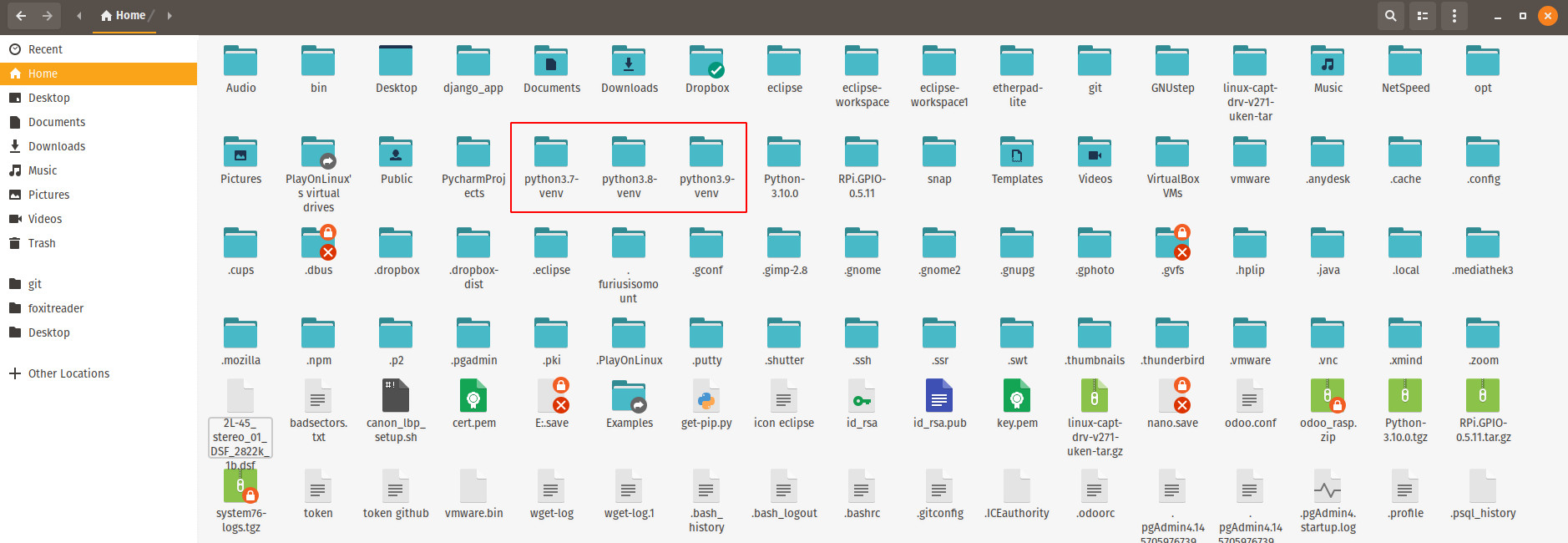This screenshot has height=543, width=1568.
Task: Open Trash from the sidebar
Action: (42, 243)
